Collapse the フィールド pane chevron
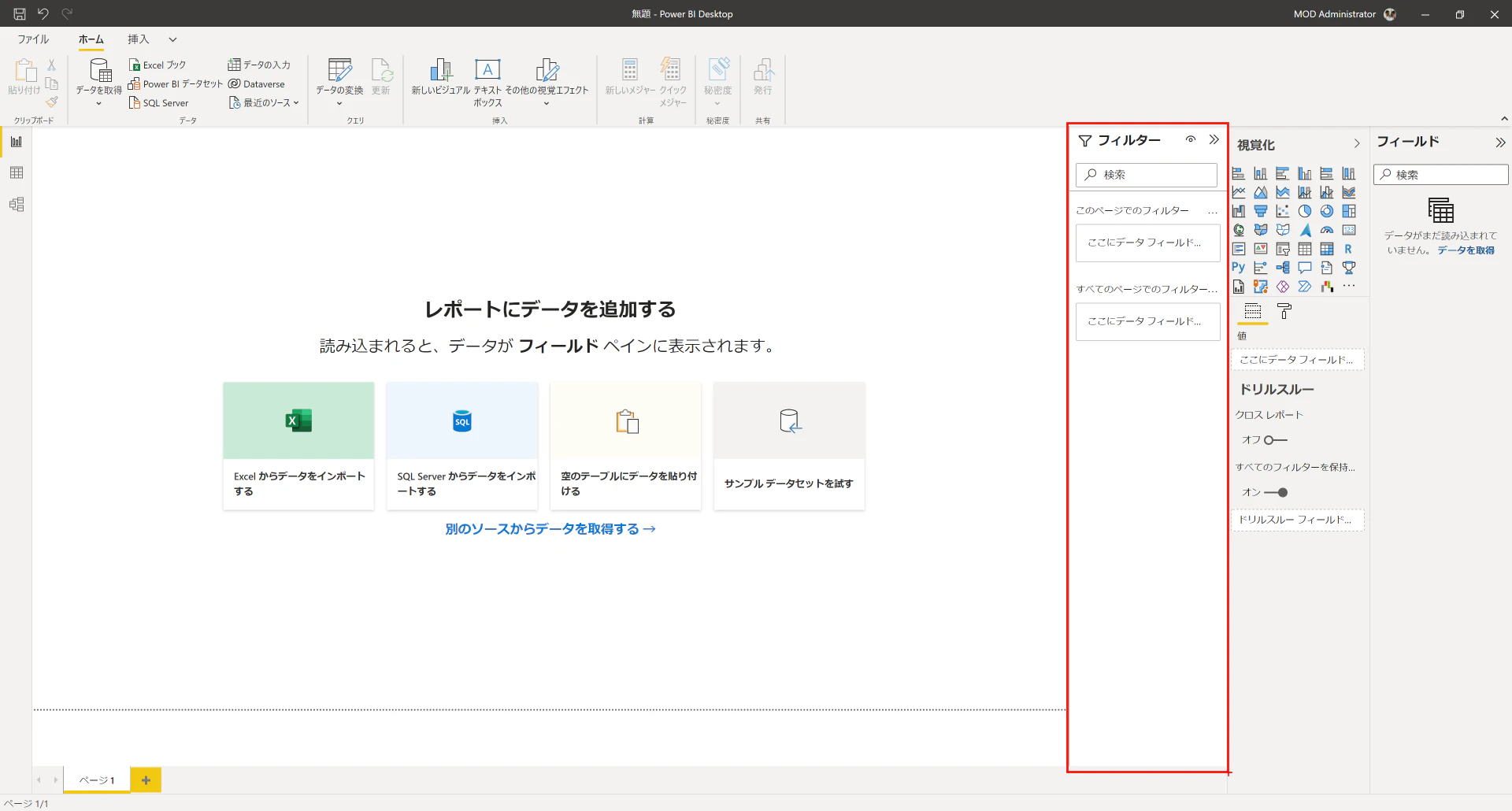This screenshot has width=1512, height=811. (x=1500, y=143)
